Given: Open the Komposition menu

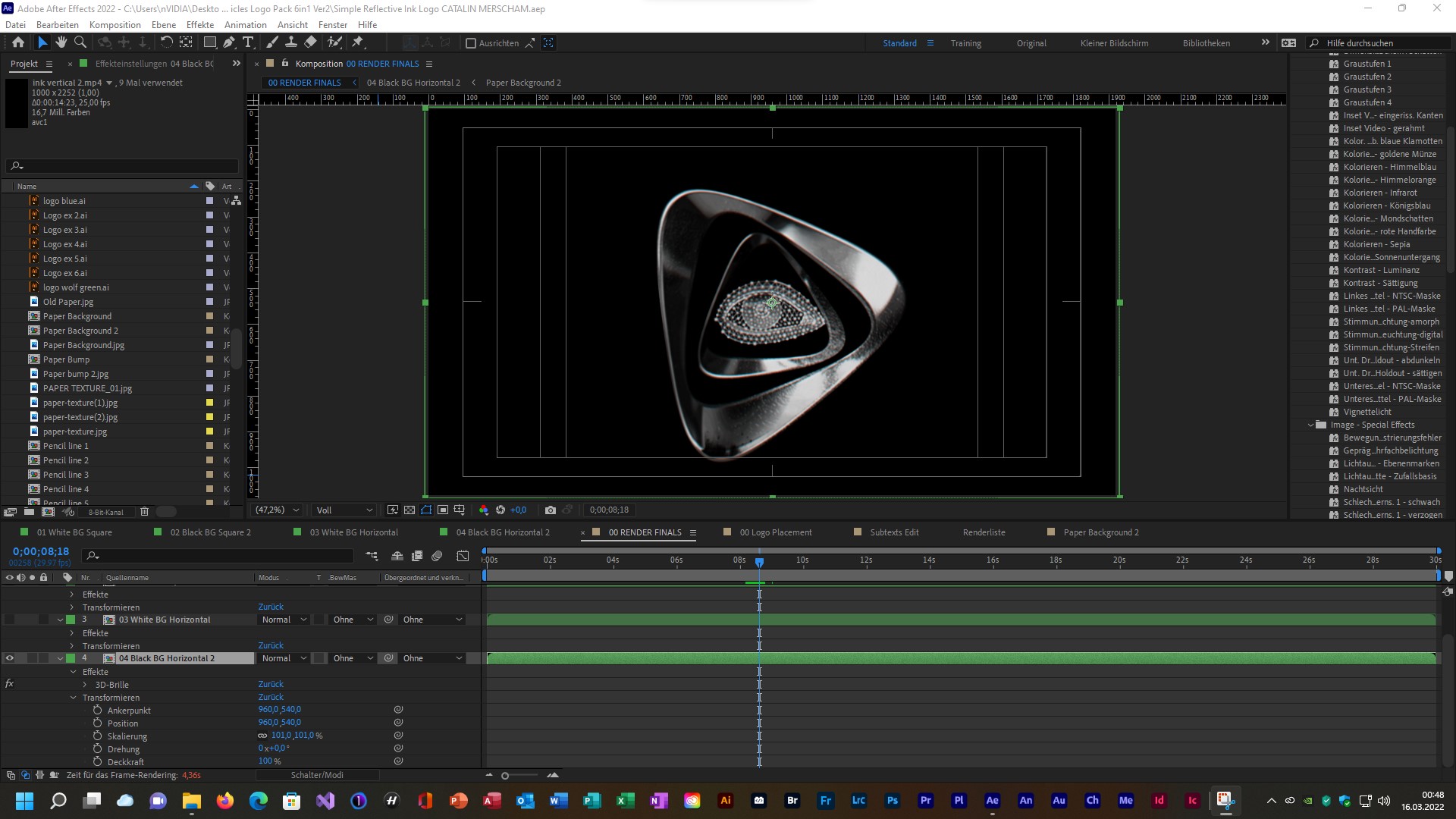Looking at the screenshot, I should point(115,24).
